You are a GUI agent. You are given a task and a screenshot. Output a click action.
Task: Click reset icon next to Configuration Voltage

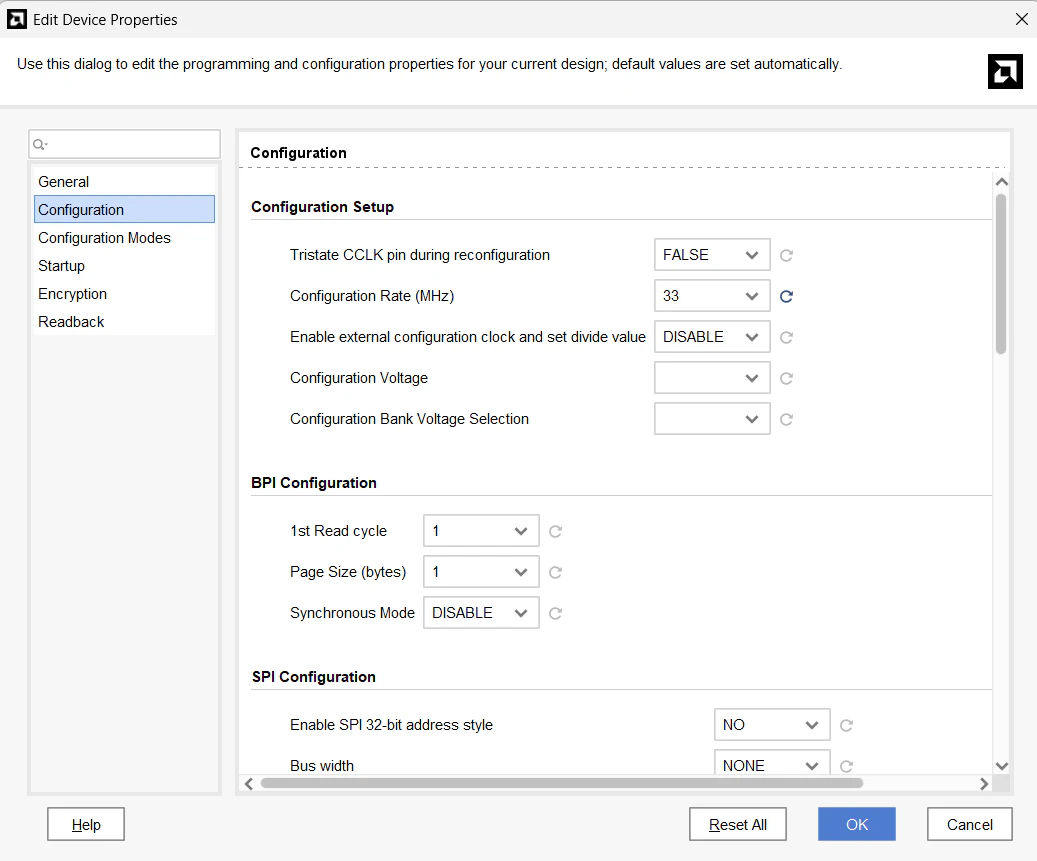(786, 378)
